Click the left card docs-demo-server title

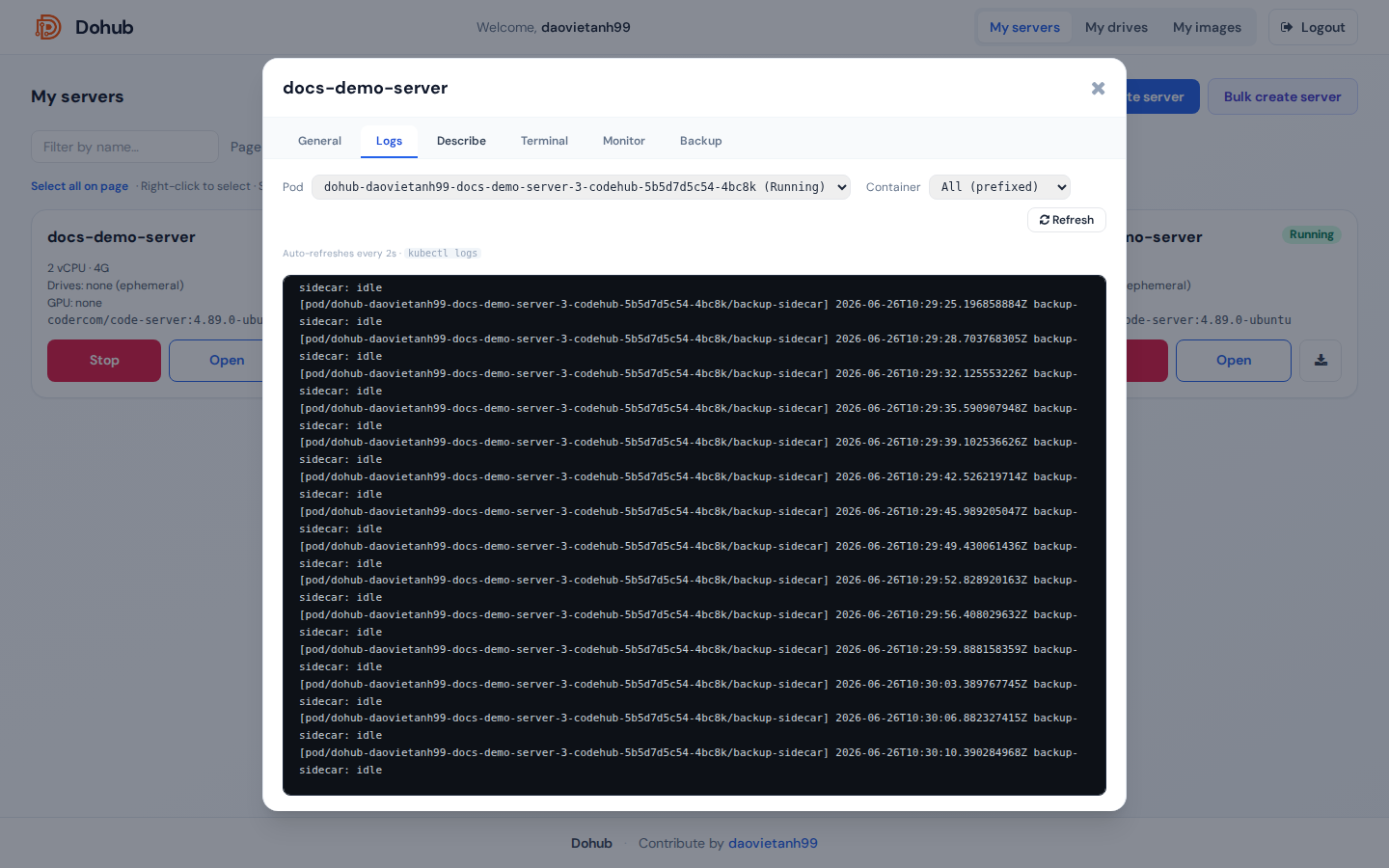[x=122, y=237]
